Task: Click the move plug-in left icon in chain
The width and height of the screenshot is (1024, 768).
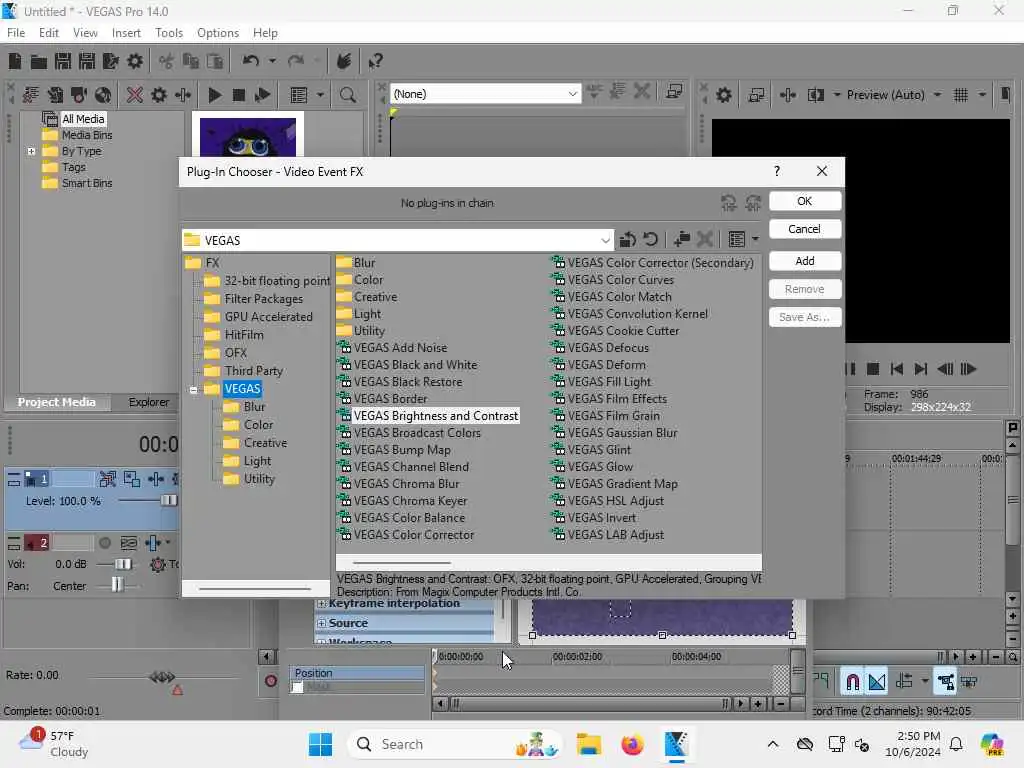Action: click(729, 203)
